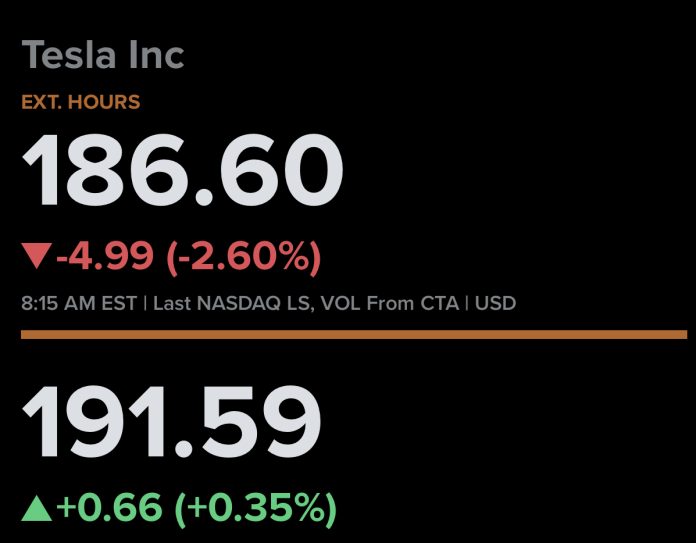Click the 8:15 AM timestamp
The image size is (696, 543).
(63, 302)
